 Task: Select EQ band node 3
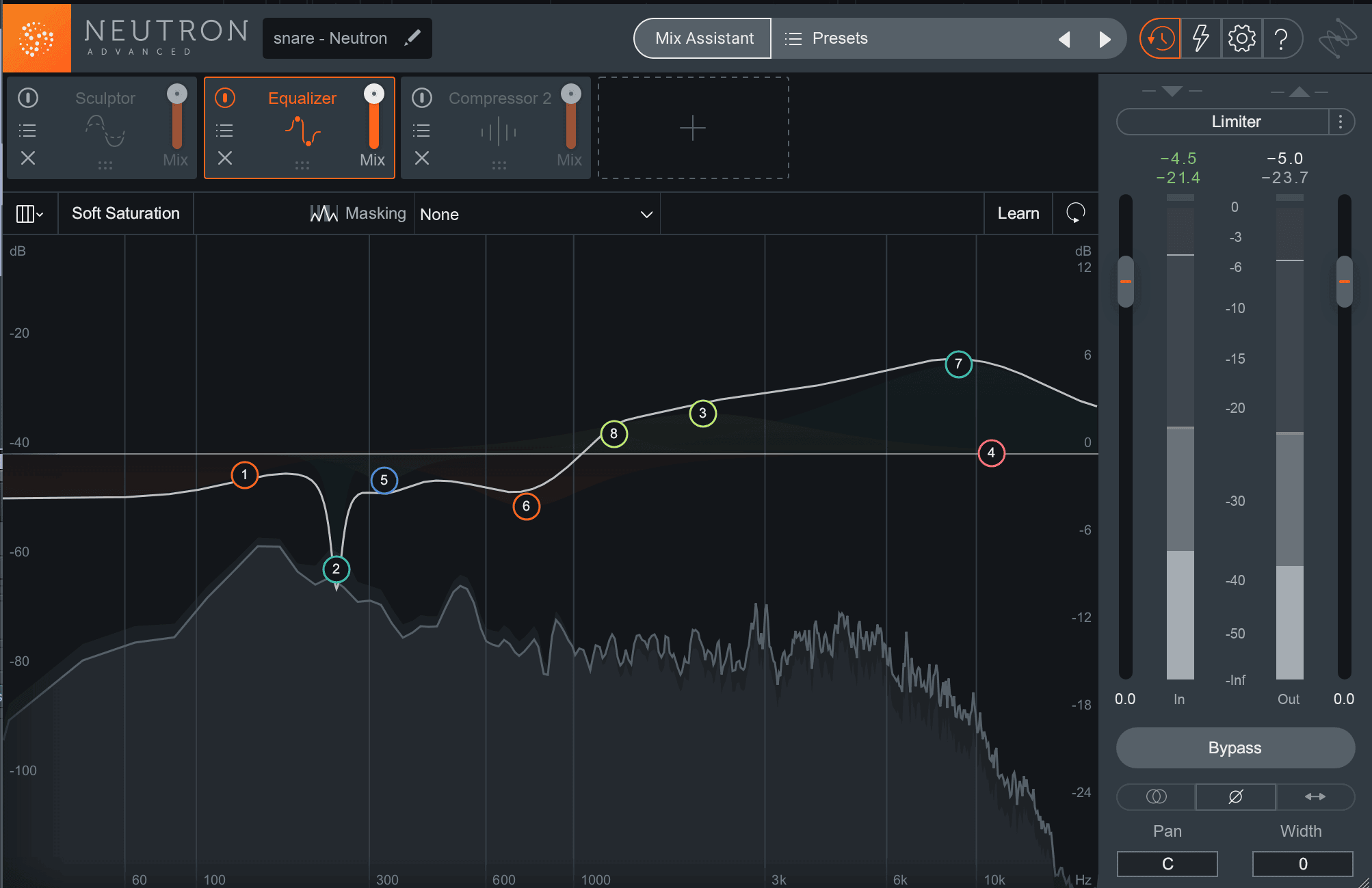click(x=702, y=413)
